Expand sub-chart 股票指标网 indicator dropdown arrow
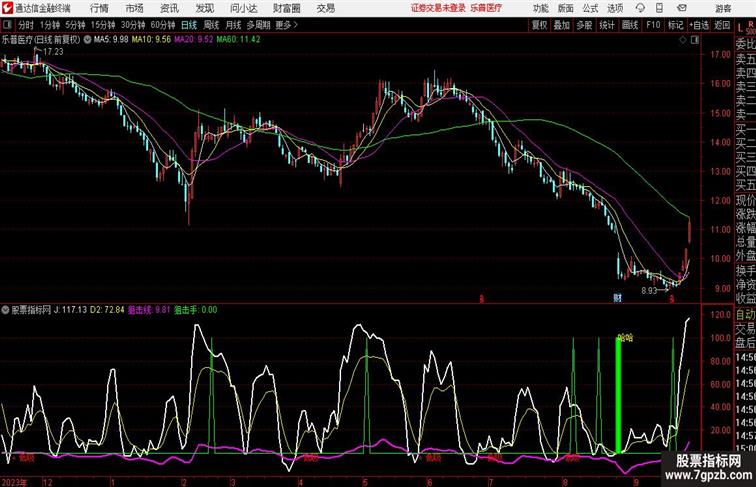The width and height of the screenshot is (756, 487). coord(5,310)
